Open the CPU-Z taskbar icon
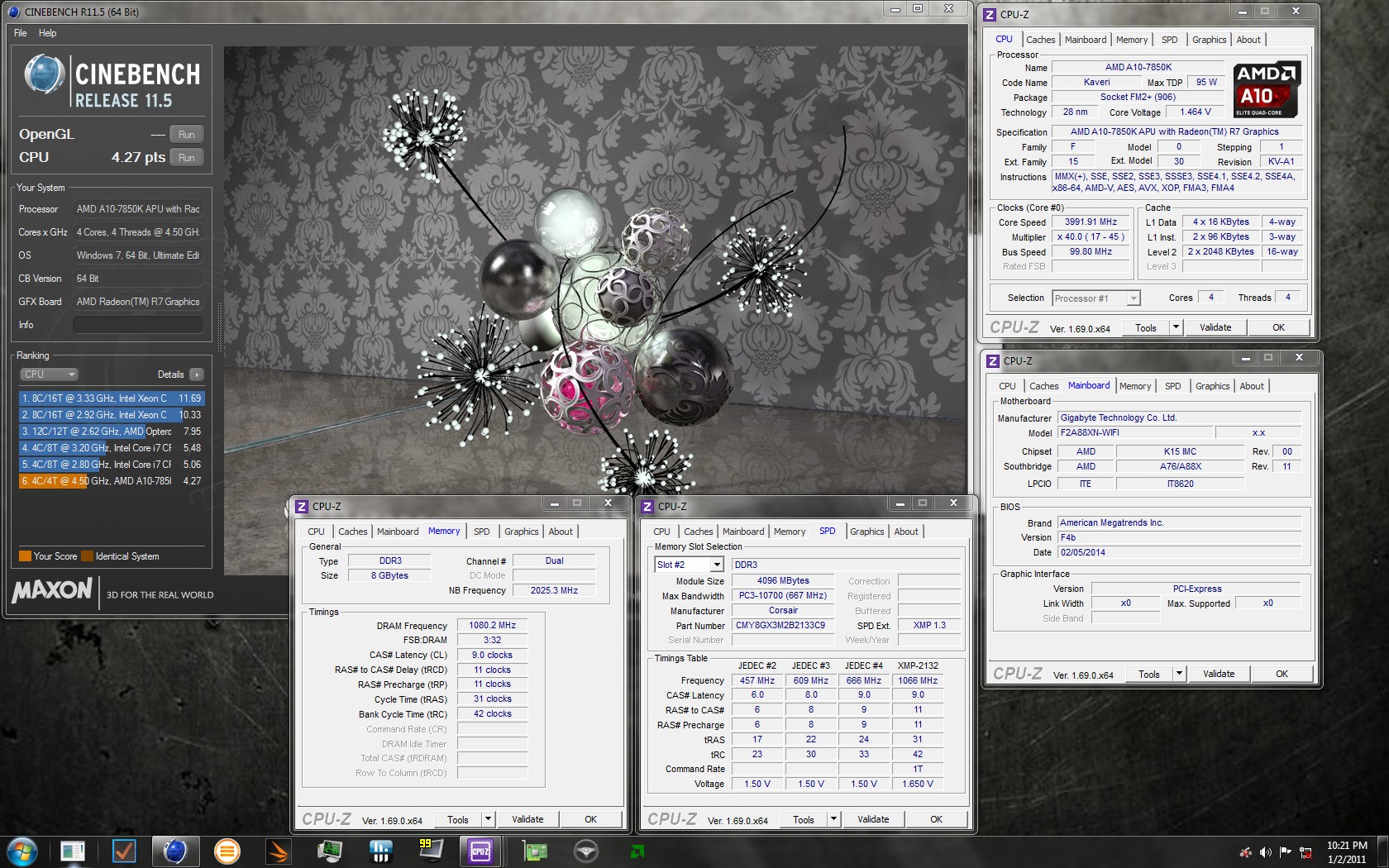Image resolution: width=1389 pixels, height=868 pixels. [x=480, y=851]
